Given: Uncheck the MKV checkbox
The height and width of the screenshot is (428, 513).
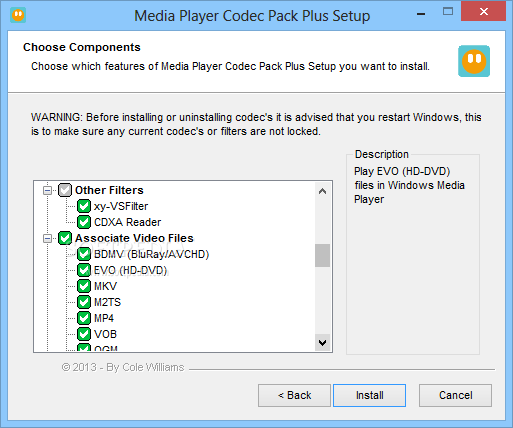Looking at the screenshot, I should click(84, 286).
